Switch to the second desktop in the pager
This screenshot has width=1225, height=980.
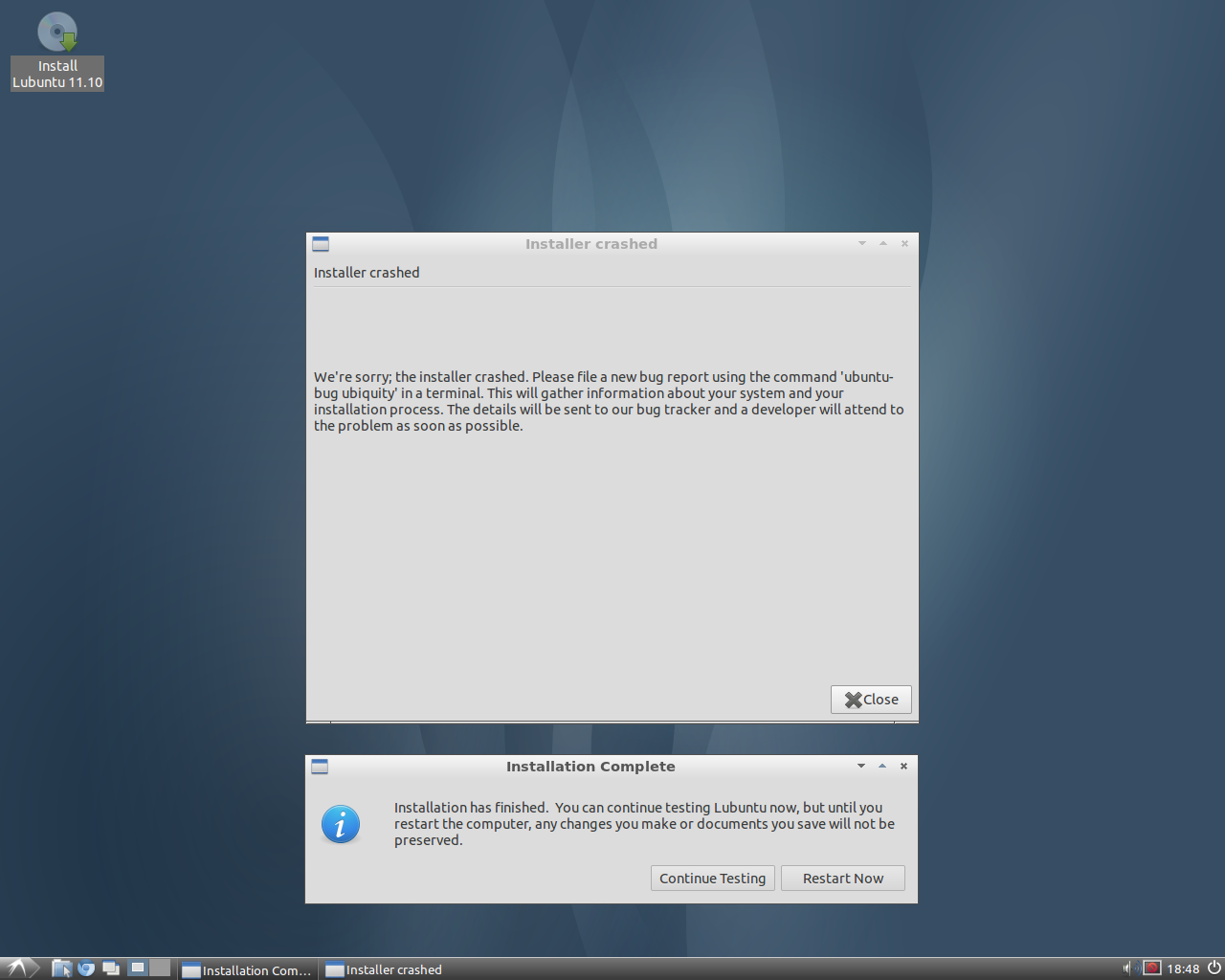pos(160,969)
